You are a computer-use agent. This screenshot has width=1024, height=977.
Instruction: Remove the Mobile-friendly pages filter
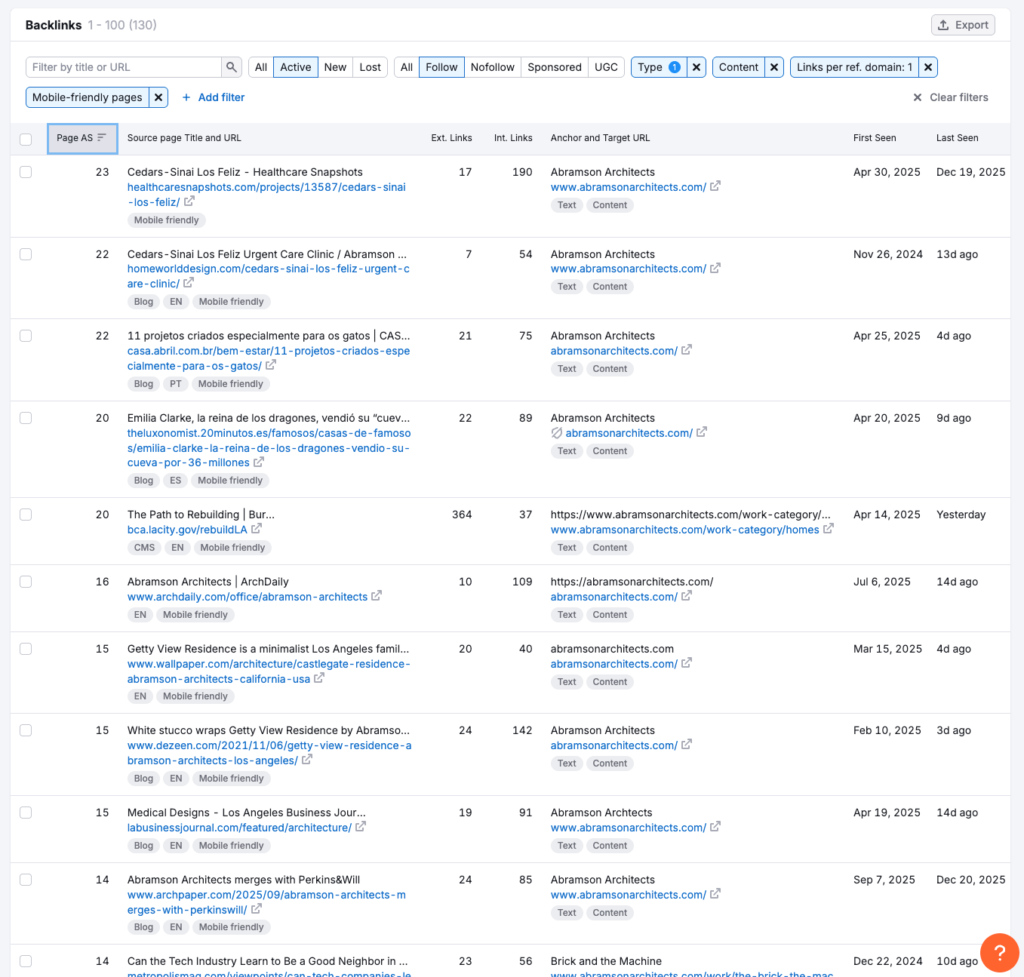pyautogui.click(x=158, y=97)
